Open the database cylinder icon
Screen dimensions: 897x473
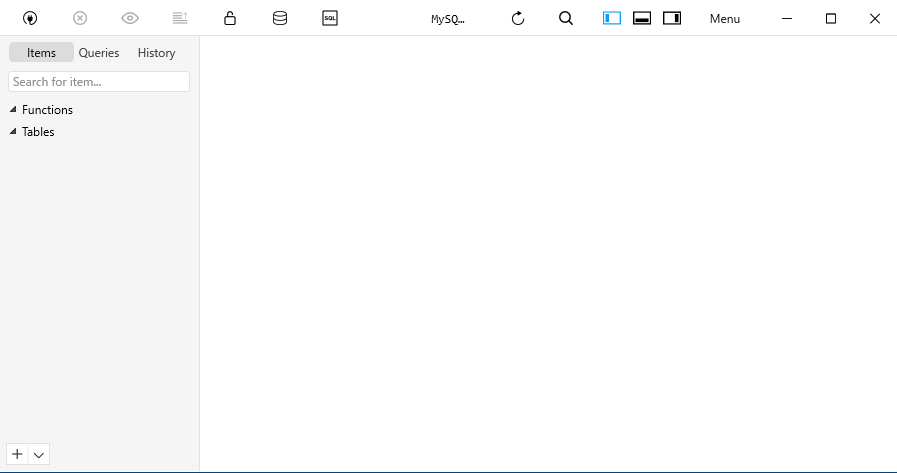coord(280,18)
